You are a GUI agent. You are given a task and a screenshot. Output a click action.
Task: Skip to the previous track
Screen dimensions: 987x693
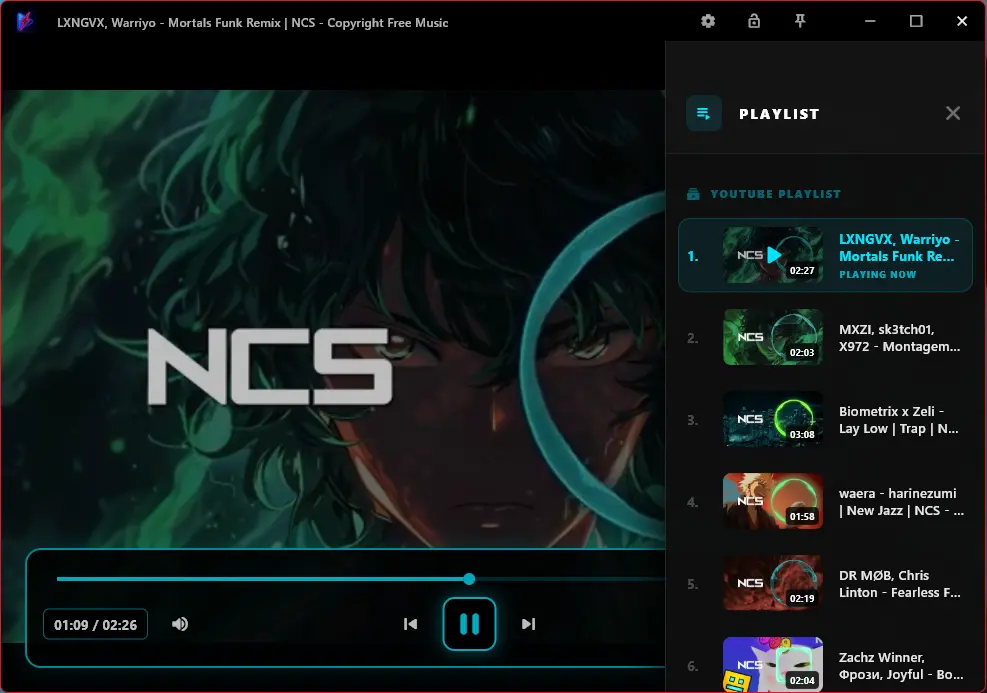click(410, 624)
